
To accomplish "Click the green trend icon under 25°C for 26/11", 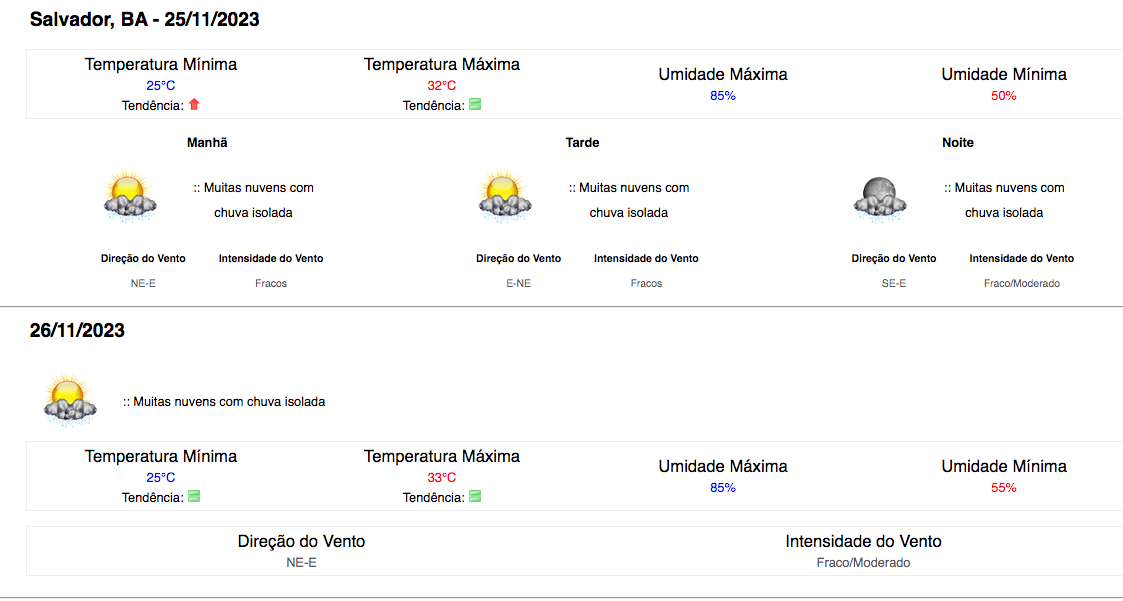I will 194,496.
